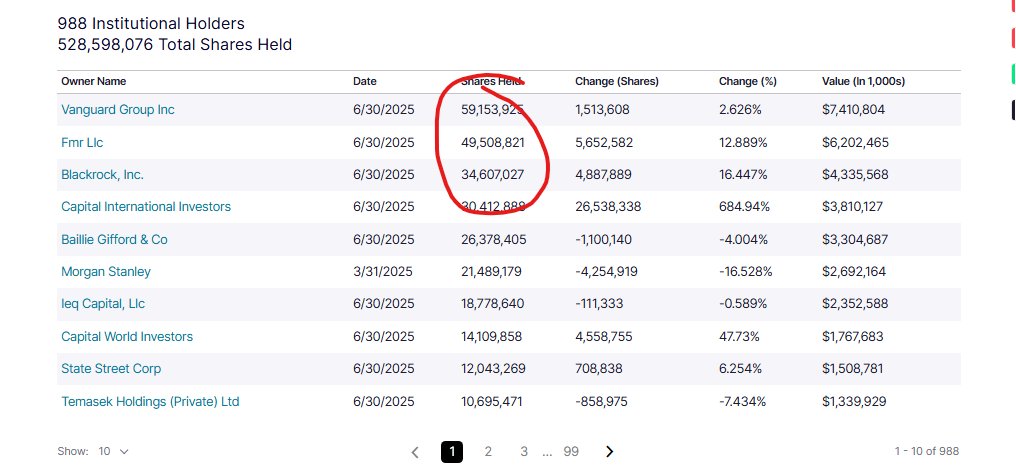1016x466 pixels.
Task: Click Fmr Llc shares held 49,508,821
Action: tap(492, 142)
